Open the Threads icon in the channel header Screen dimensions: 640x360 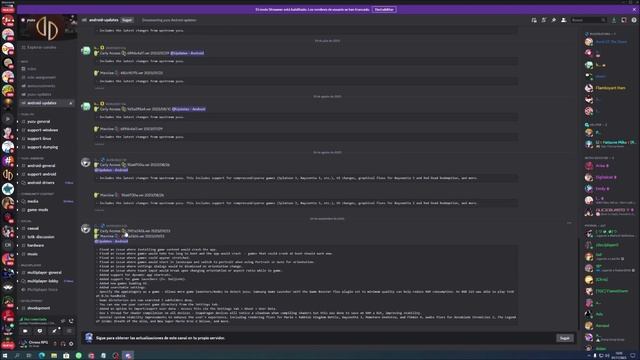(534, 20)
